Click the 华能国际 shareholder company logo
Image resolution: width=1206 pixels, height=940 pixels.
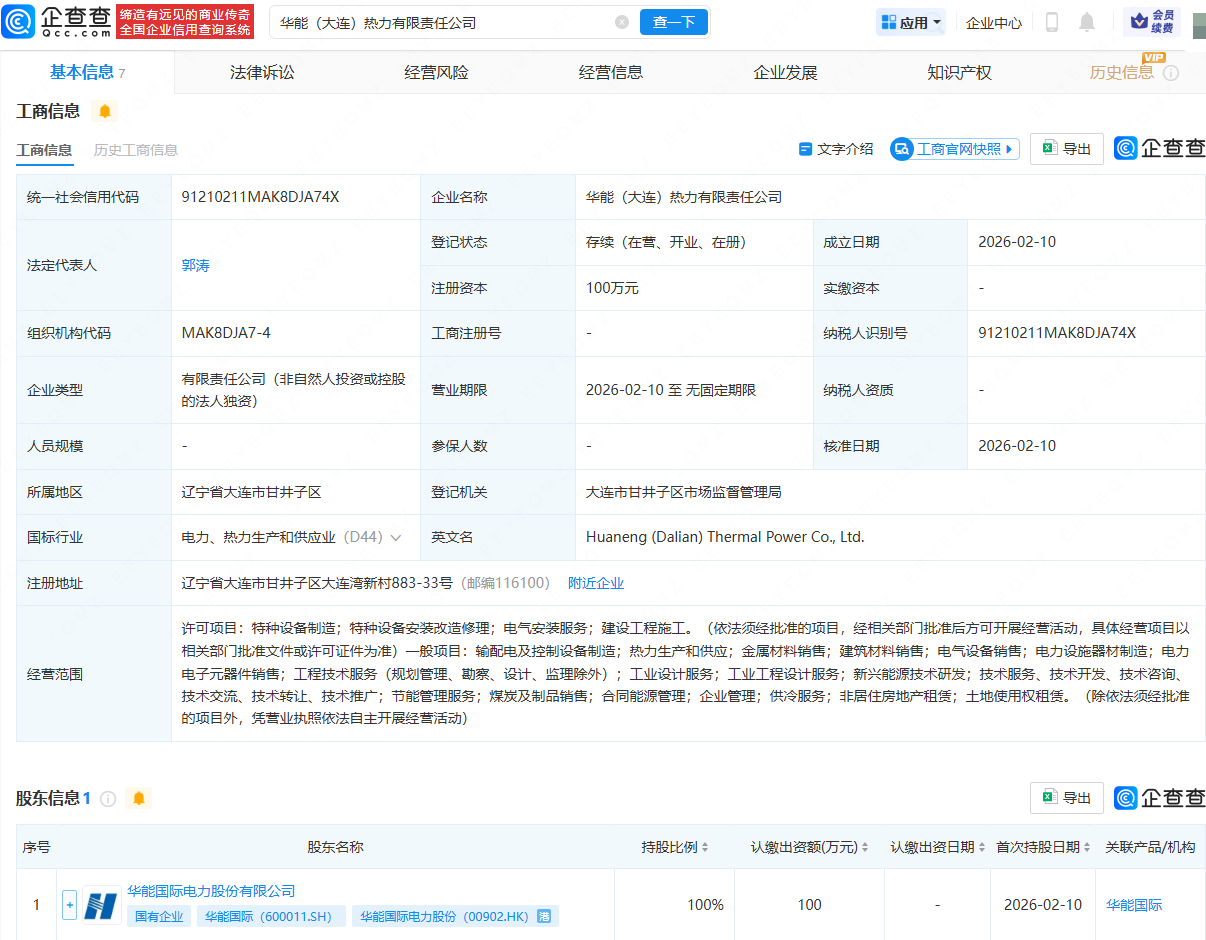(x=102, y=905)
